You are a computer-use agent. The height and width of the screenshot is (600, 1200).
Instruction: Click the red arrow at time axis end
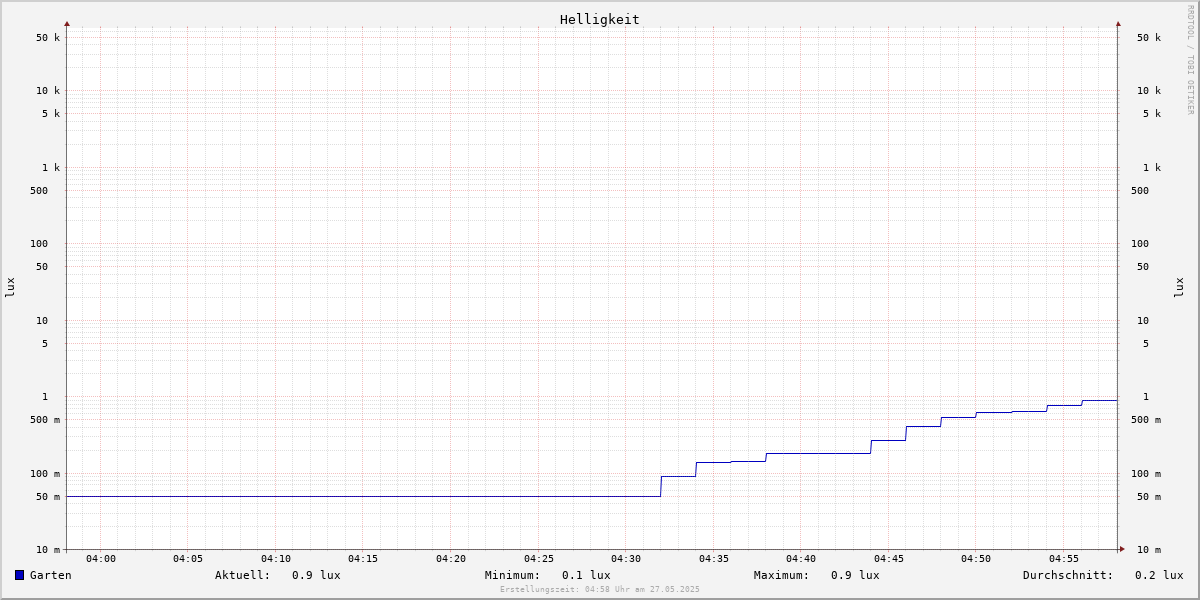click(x=1122, y=549)
